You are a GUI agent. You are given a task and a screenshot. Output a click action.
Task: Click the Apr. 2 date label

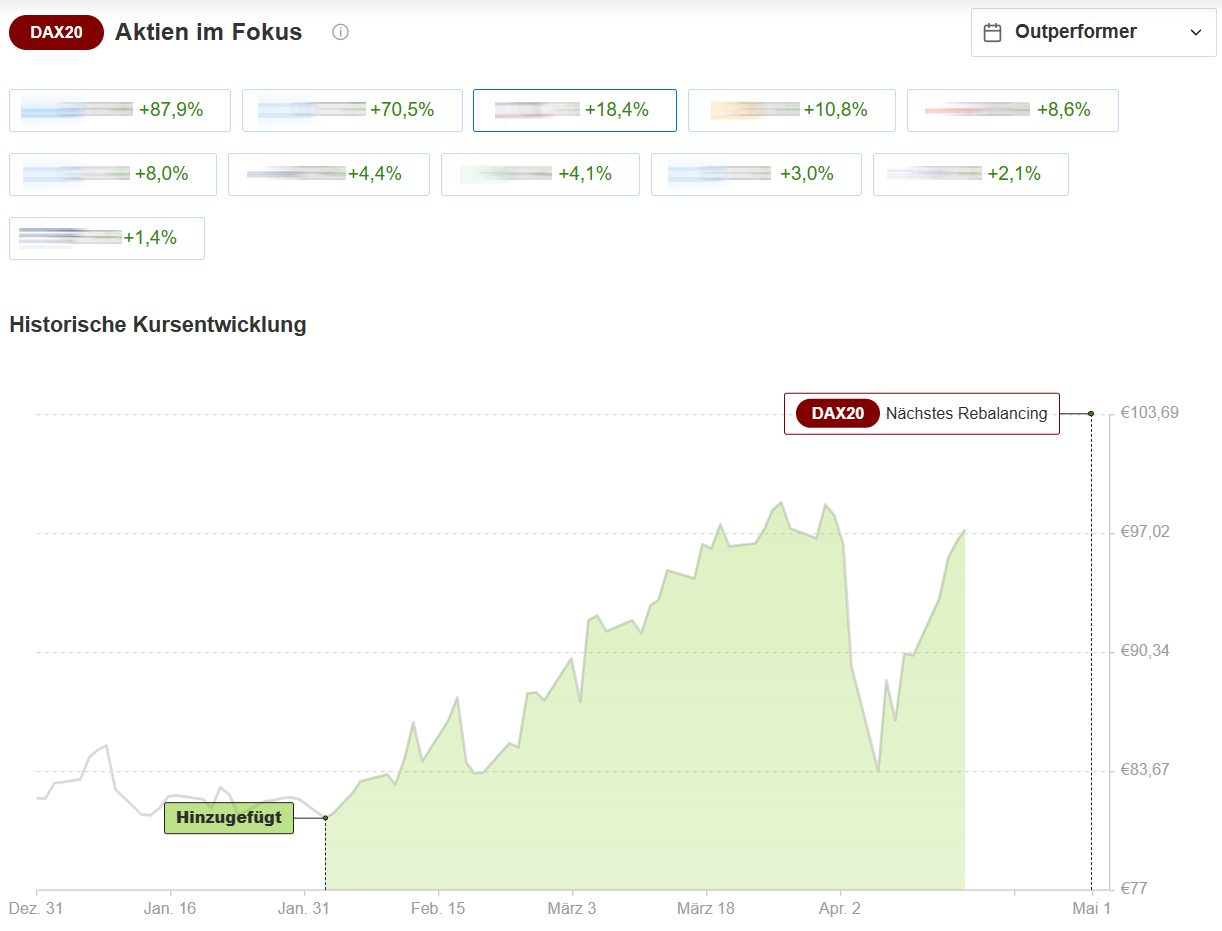(840, 909)
